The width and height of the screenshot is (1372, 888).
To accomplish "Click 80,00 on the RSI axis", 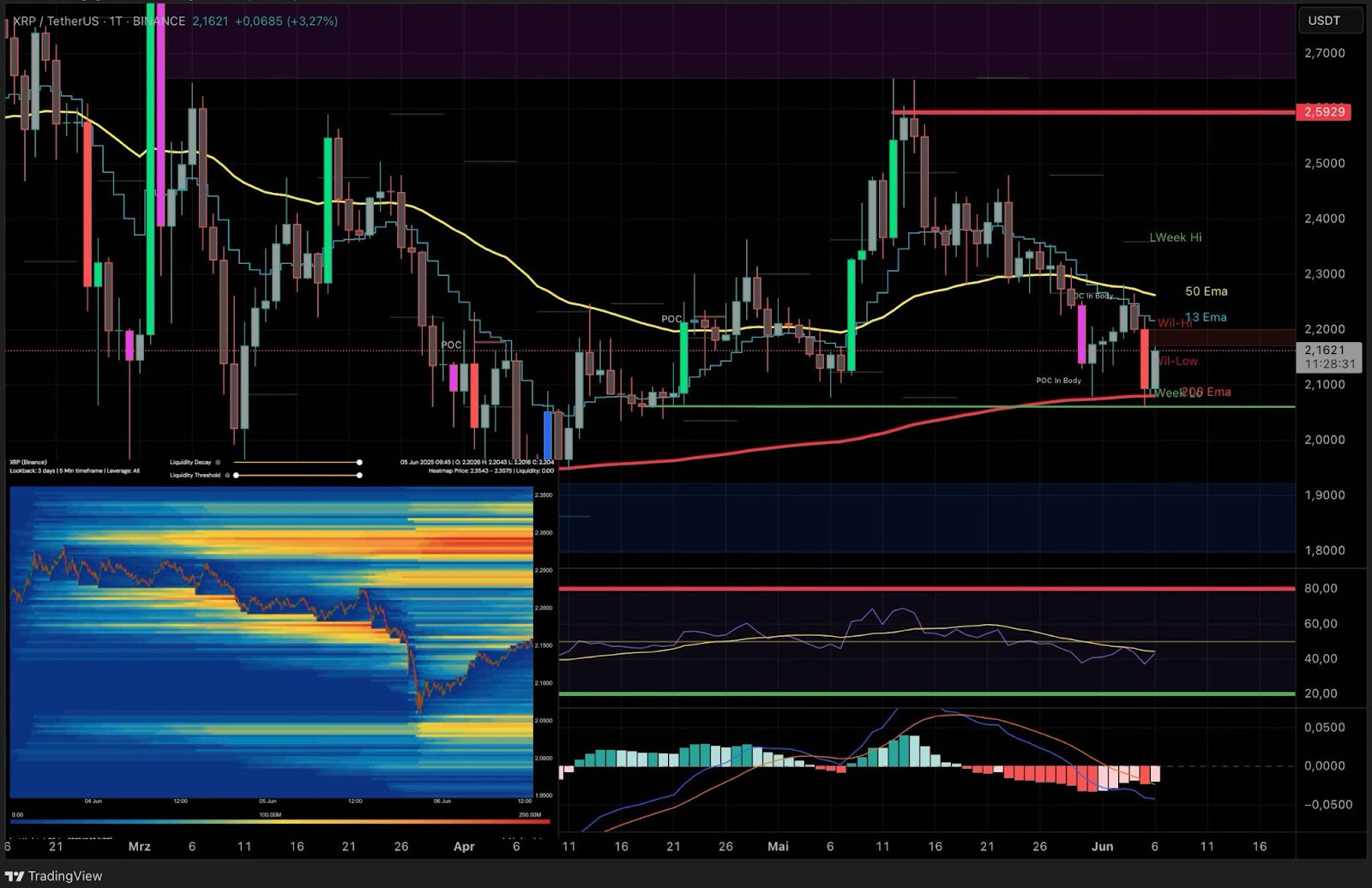I will coord(1321,588).
